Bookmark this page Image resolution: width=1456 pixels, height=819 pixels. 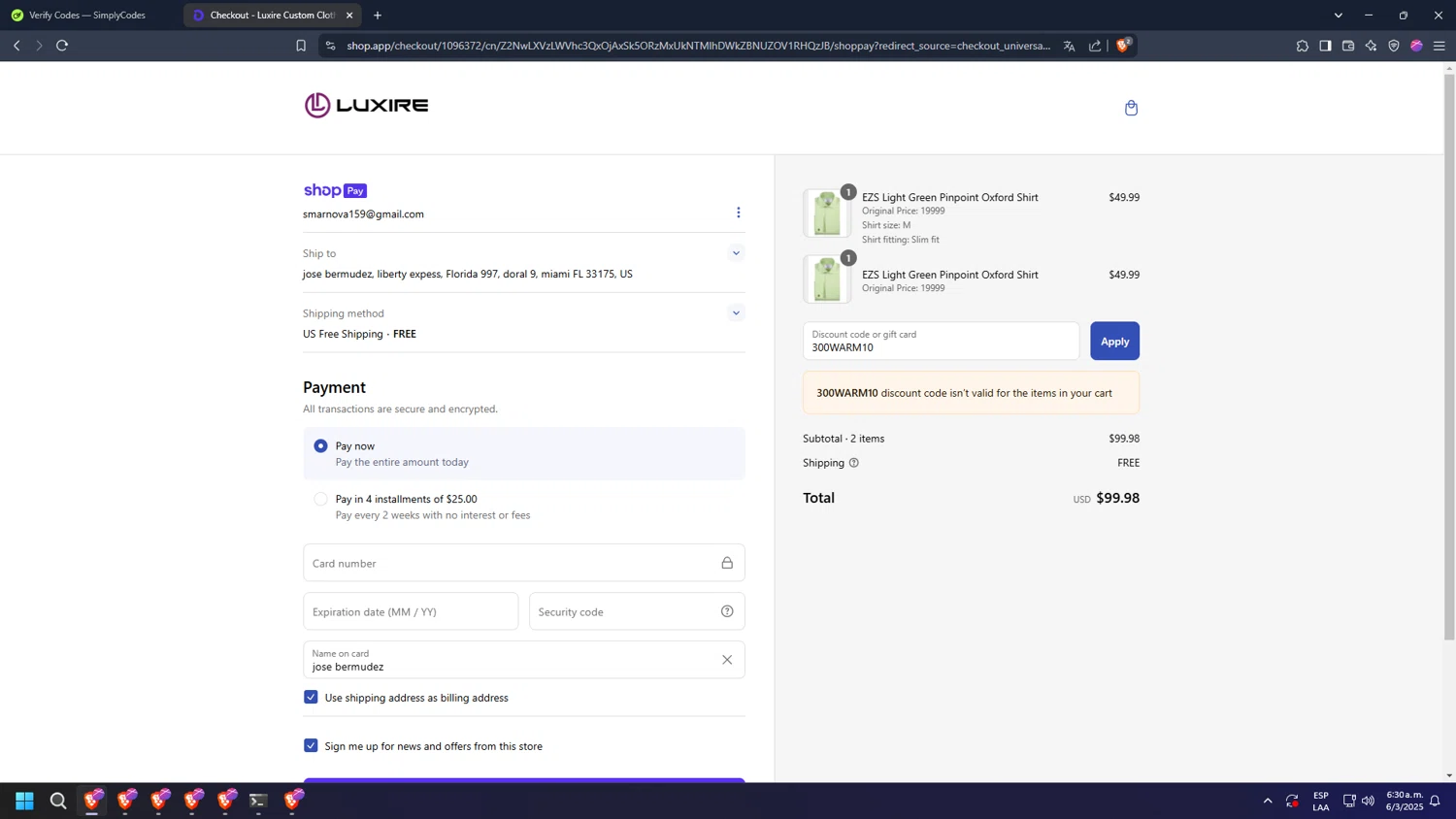(x=301, y=46)
